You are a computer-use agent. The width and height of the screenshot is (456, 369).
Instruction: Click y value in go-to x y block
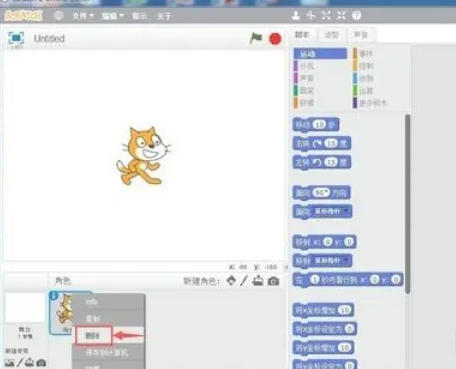349,242
